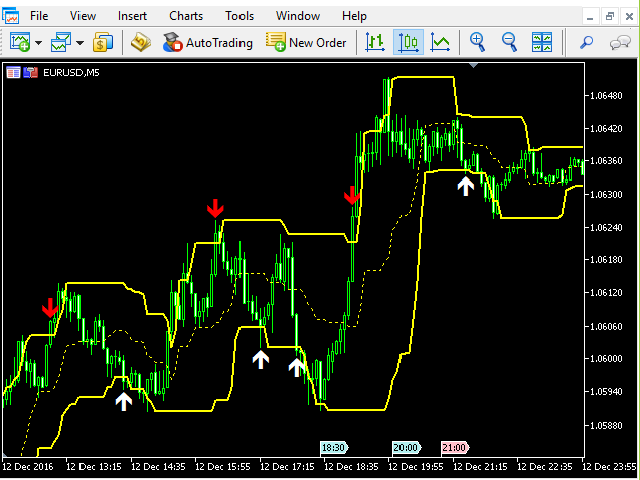Open the View menu
640x480 pixels.
coord(82,16)
